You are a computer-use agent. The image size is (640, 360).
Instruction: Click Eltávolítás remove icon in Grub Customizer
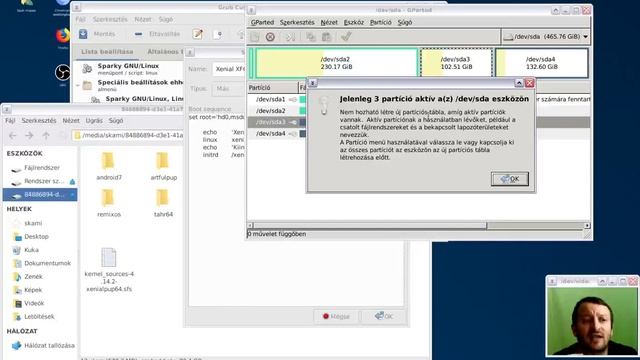pos(138,34)
